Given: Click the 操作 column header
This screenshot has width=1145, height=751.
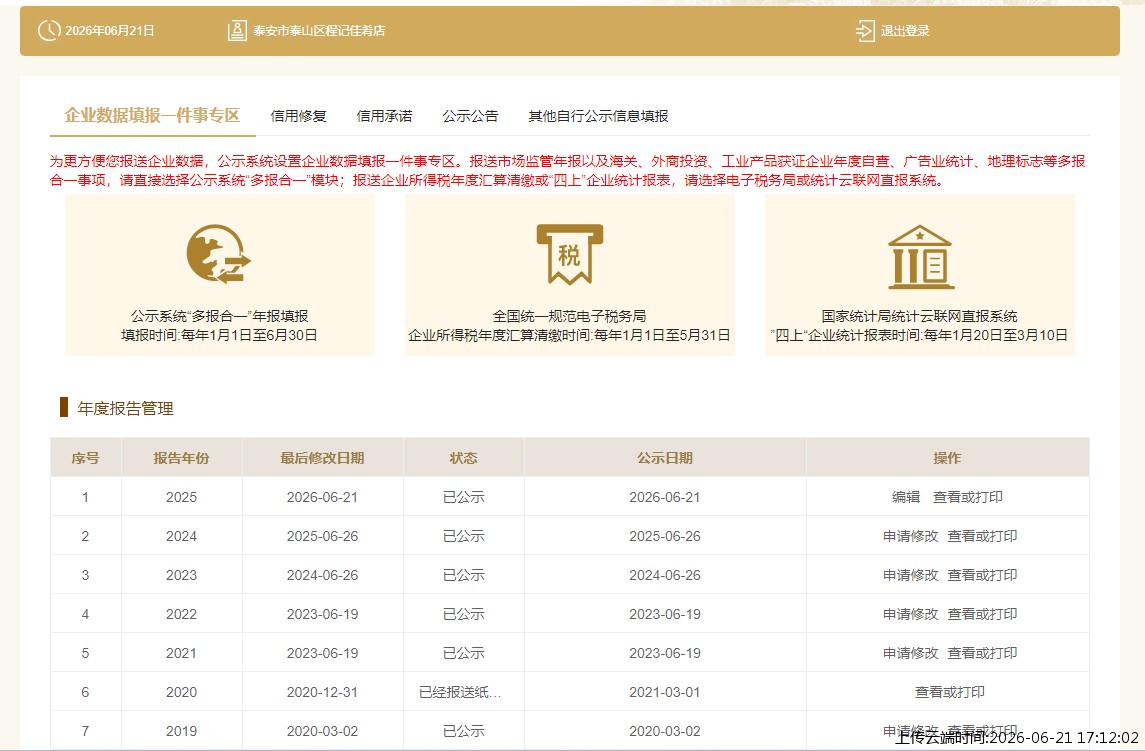Looking at the screenshot, I should [x=947, y=458].
